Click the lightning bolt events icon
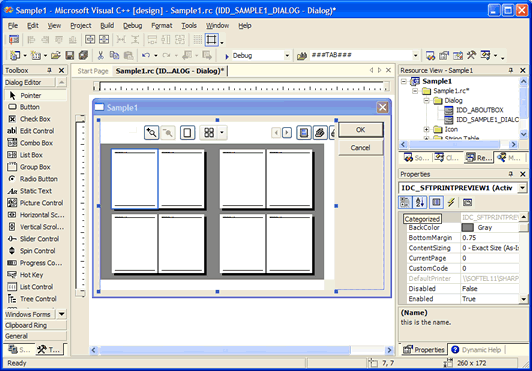 pos(451,202)
